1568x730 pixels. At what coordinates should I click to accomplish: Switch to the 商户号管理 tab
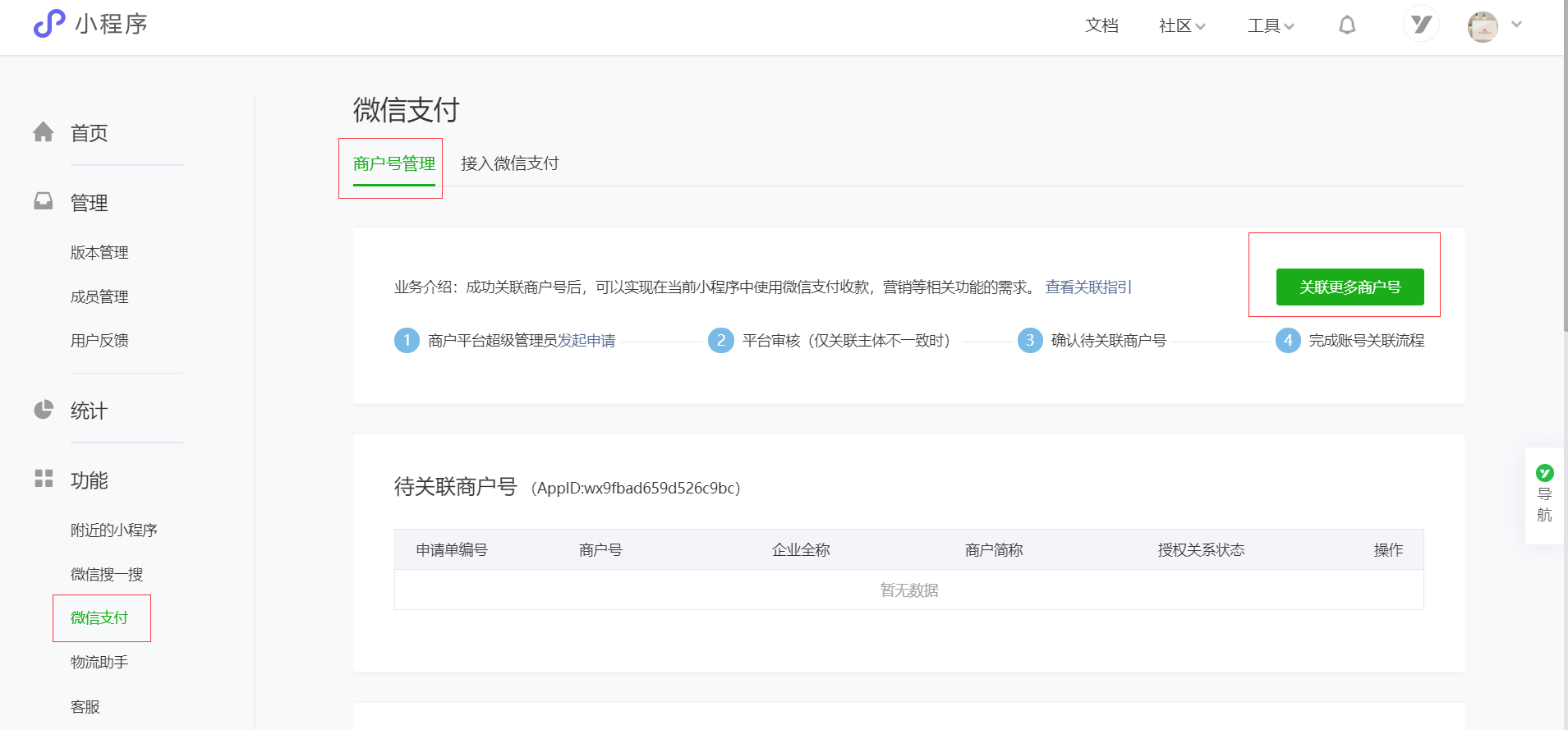[x=394, y=163]
